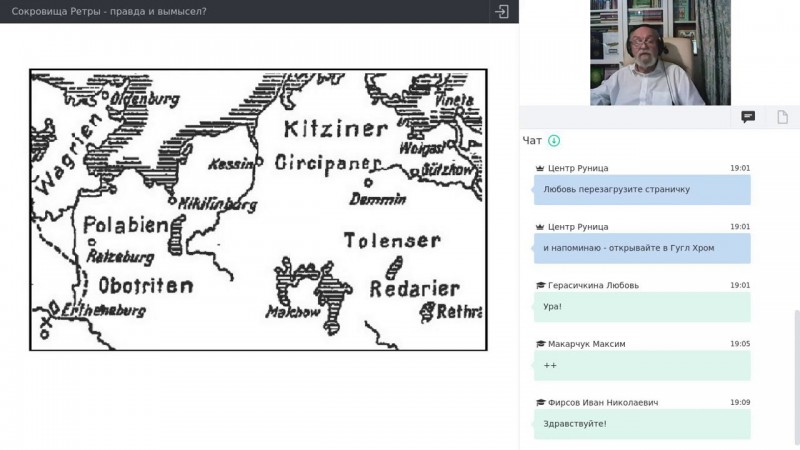Open the chat tab speech-bubble icon
This screenshot has height=450, width=800.
747,117
